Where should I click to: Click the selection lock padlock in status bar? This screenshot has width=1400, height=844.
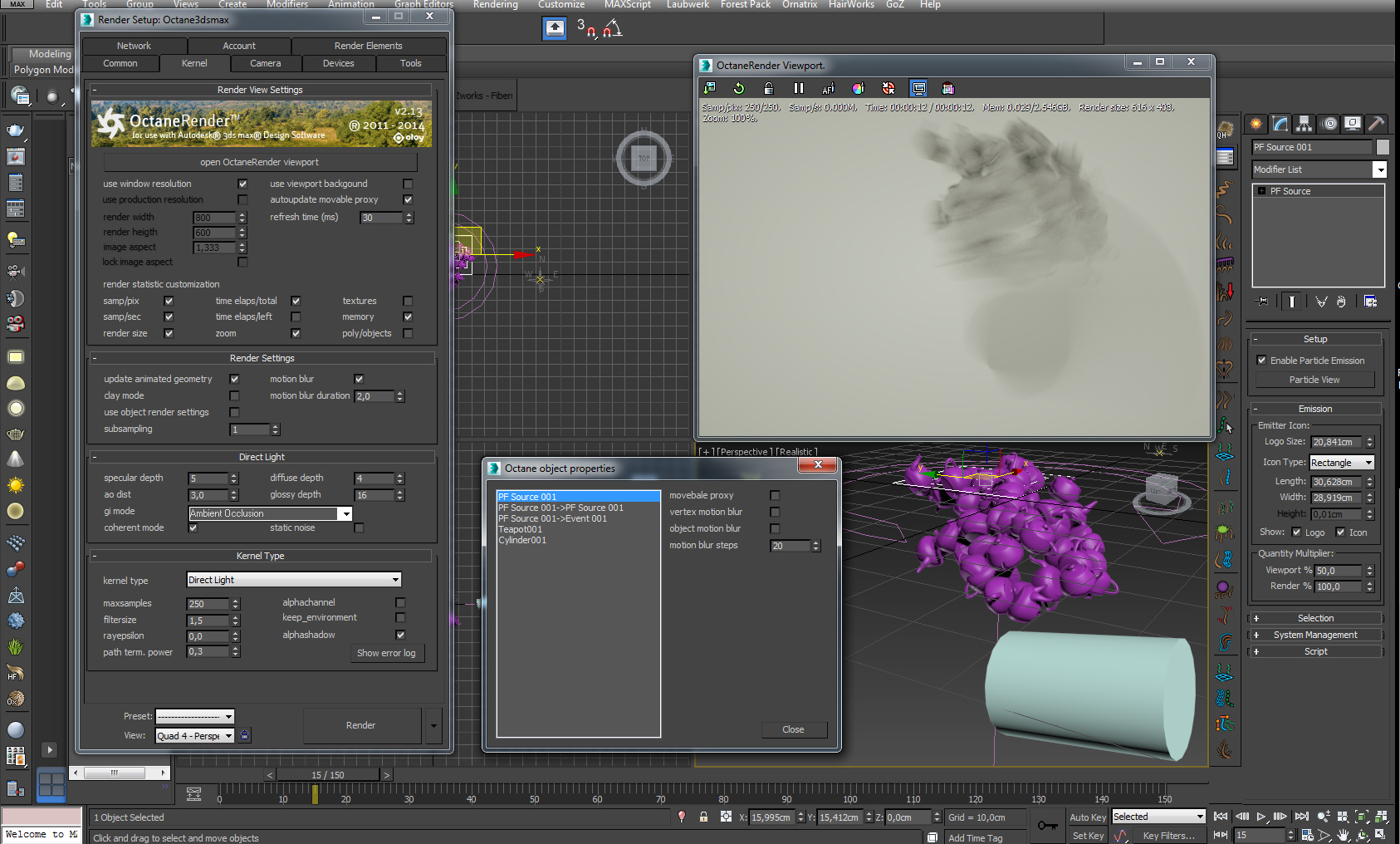pos(703,817)
